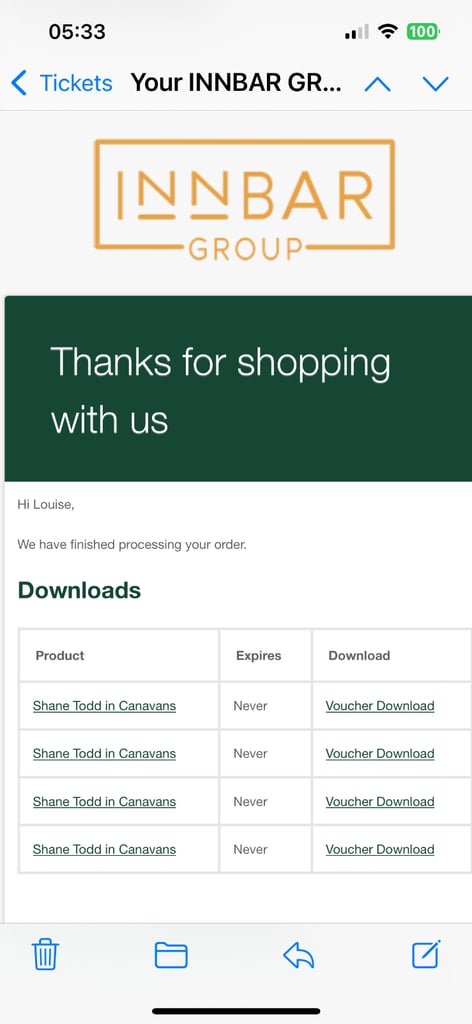Open first Shane Todd in Canavans link
The image size is (472, 1024).
tap(104, 706)
